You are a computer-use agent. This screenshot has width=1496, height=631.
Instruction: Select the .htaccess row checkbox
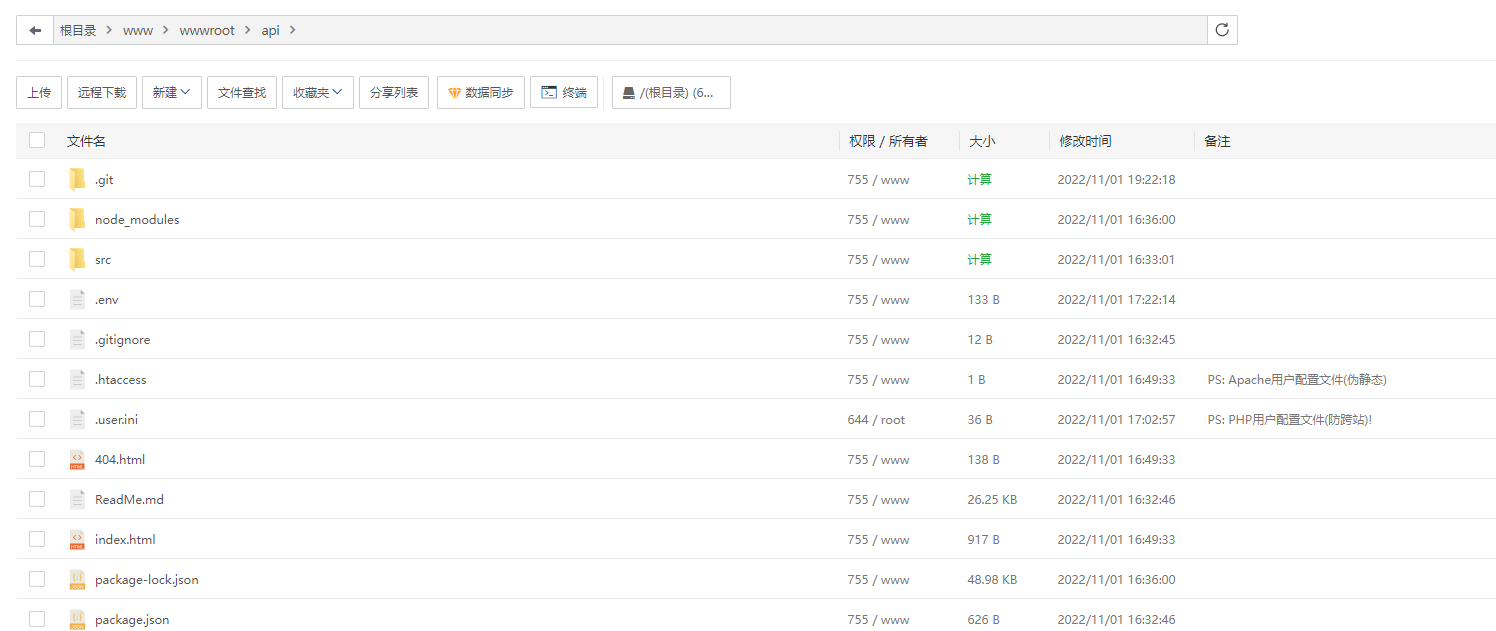(x=37, y=379)
